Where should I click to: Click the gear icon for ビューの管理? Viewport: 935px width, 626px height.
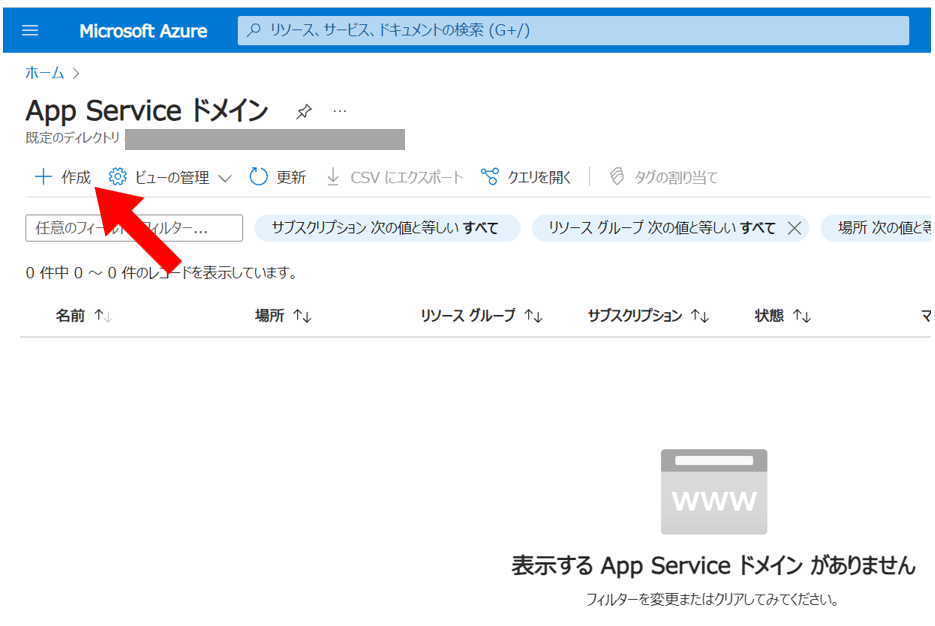(117, 176)
